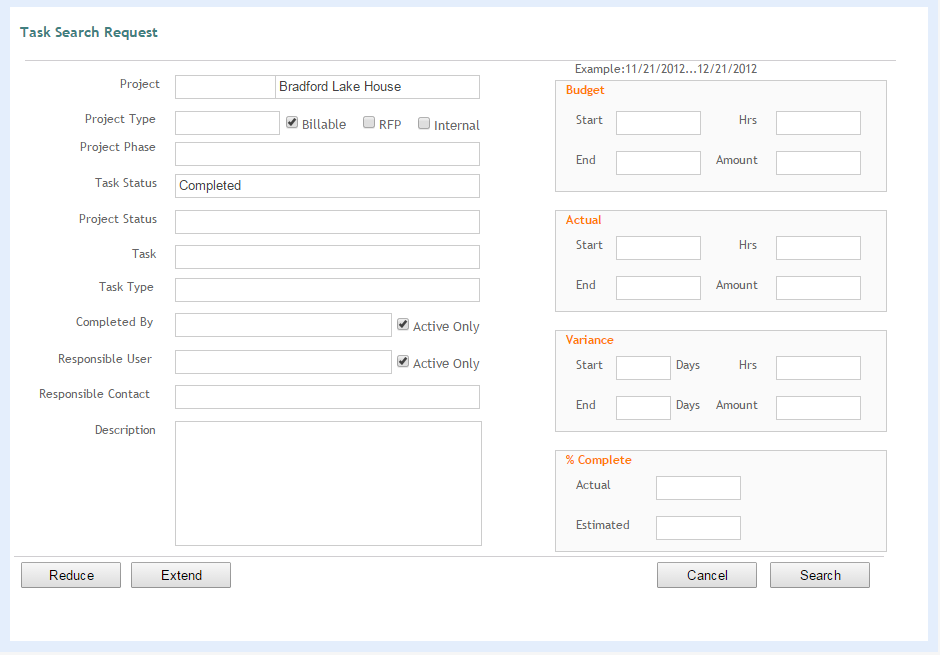Select the Budget Start date field

[x=658, y=123]
